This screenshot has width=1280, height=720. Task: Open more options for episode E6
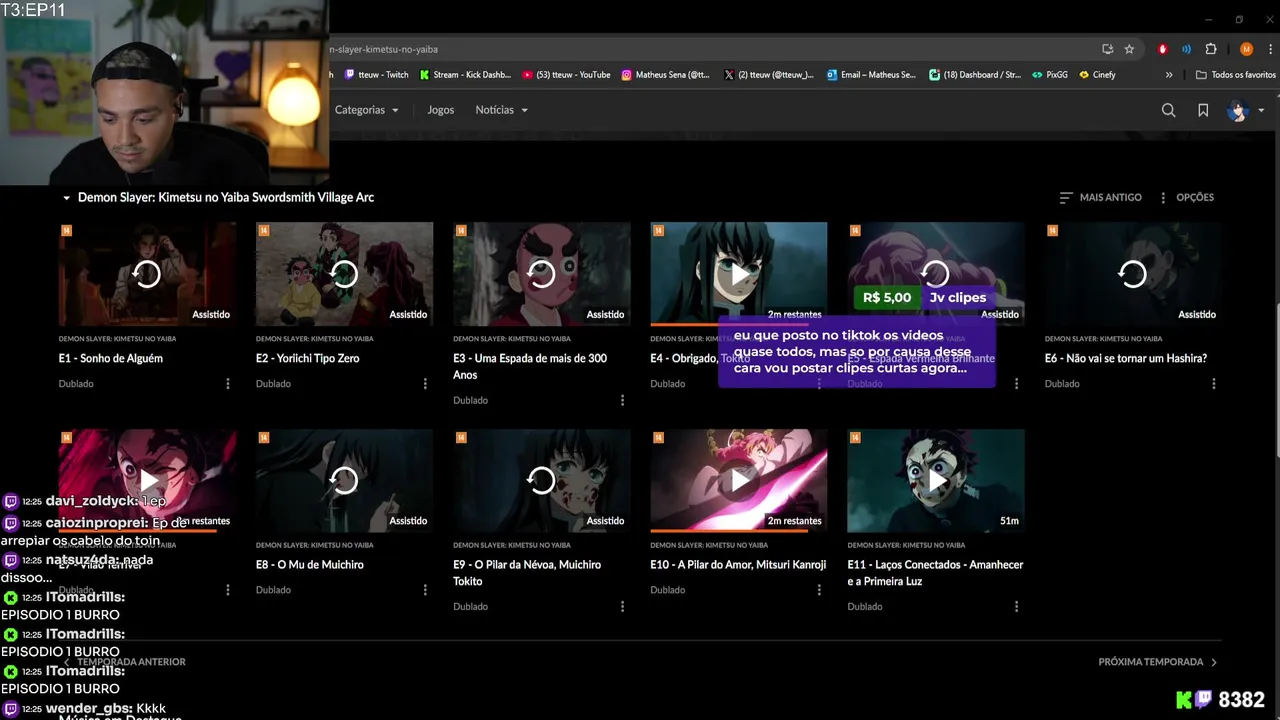click(x=1213, y=384)
